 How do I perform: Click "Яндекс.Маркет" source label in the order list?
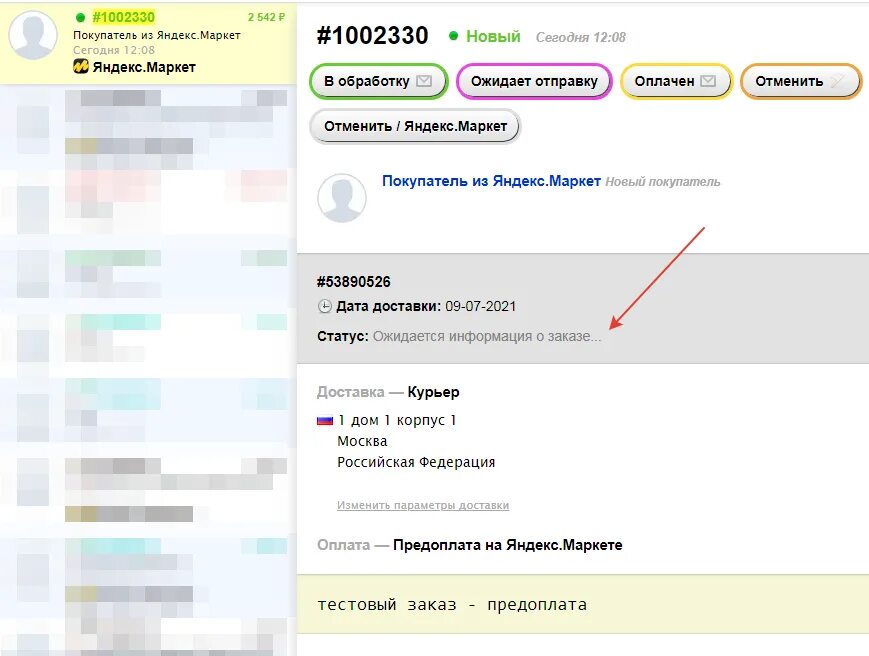coord(144,67)
